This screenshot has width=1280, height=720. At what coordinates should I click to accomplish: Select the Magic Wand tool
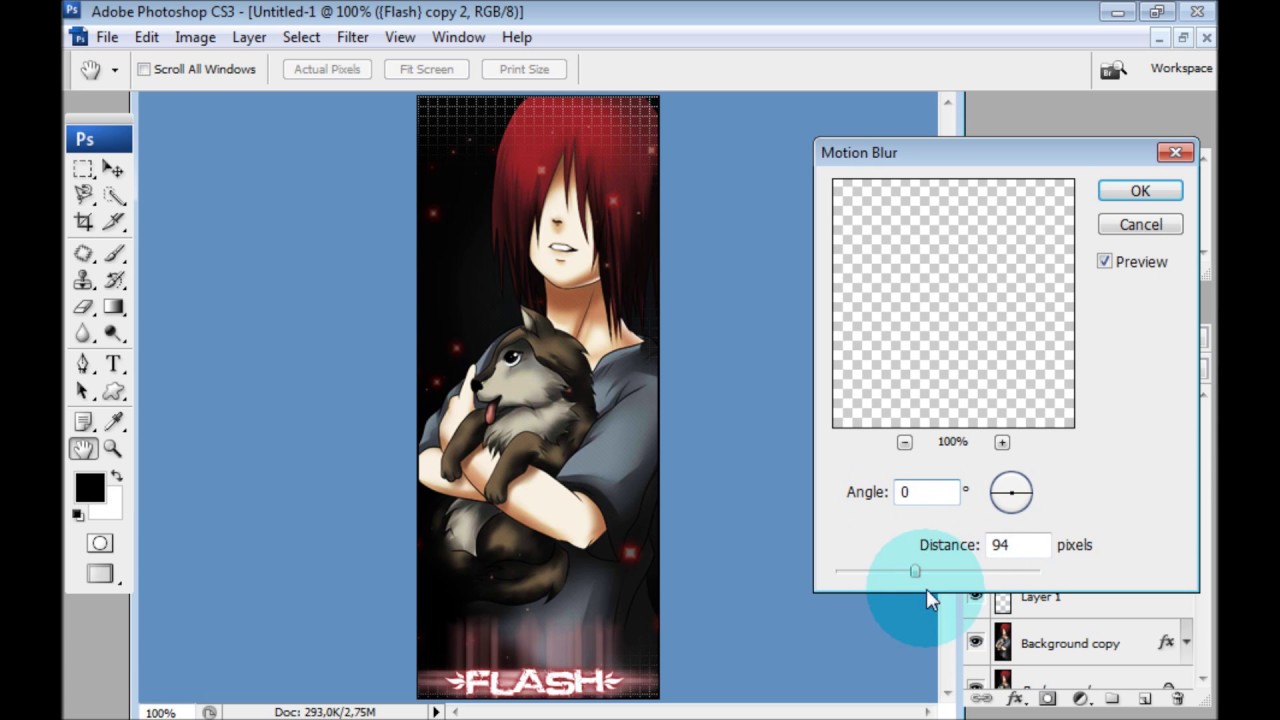(113, 195)
